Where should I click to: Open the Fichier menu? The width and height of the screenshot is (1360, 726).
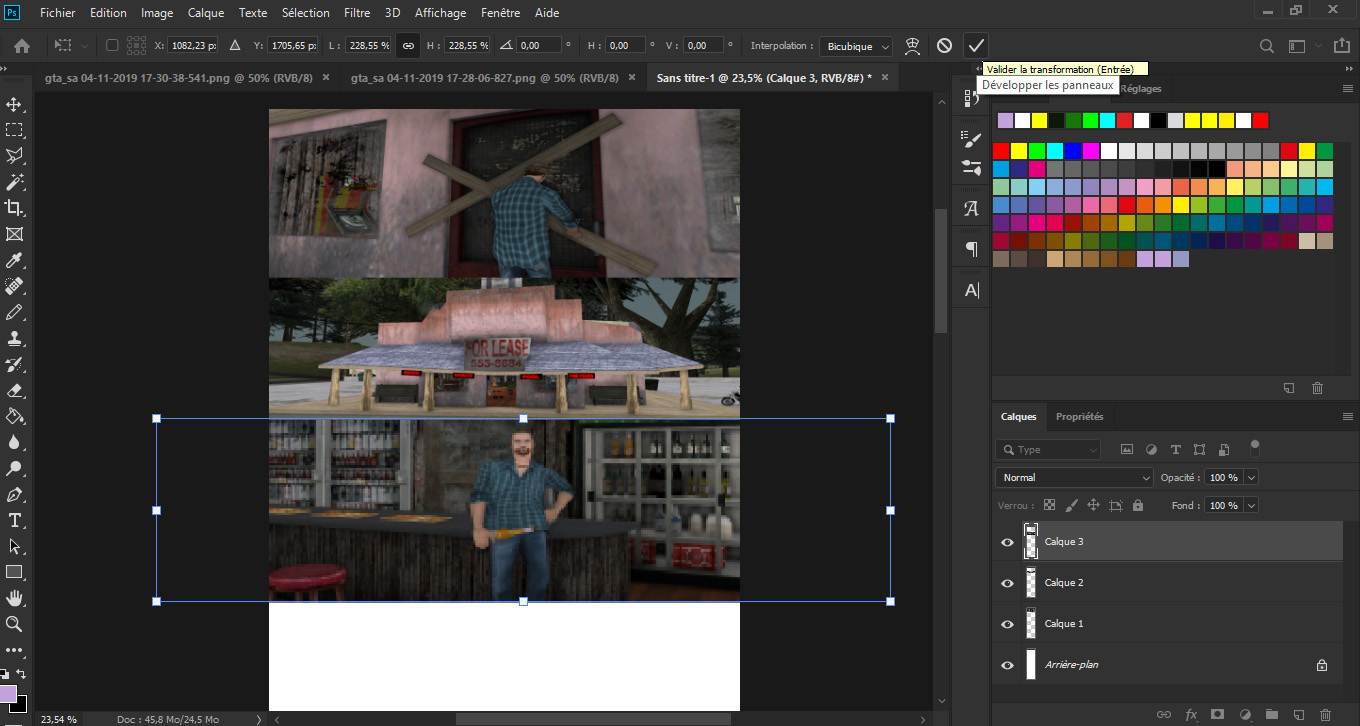tap(59, 13)
